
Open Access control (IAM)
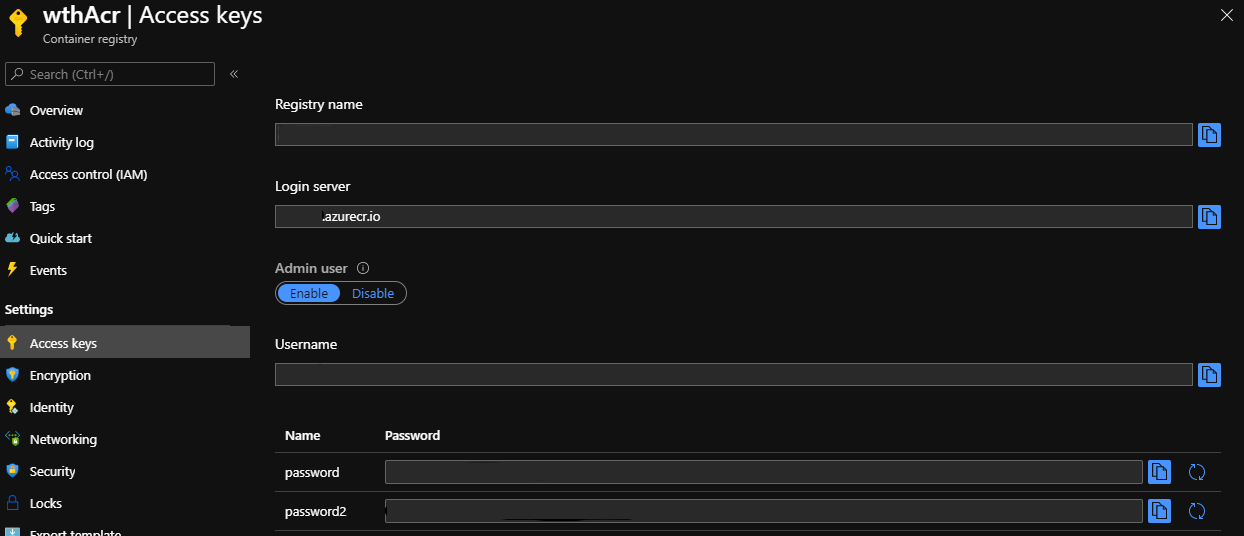[x=88, y=174]
